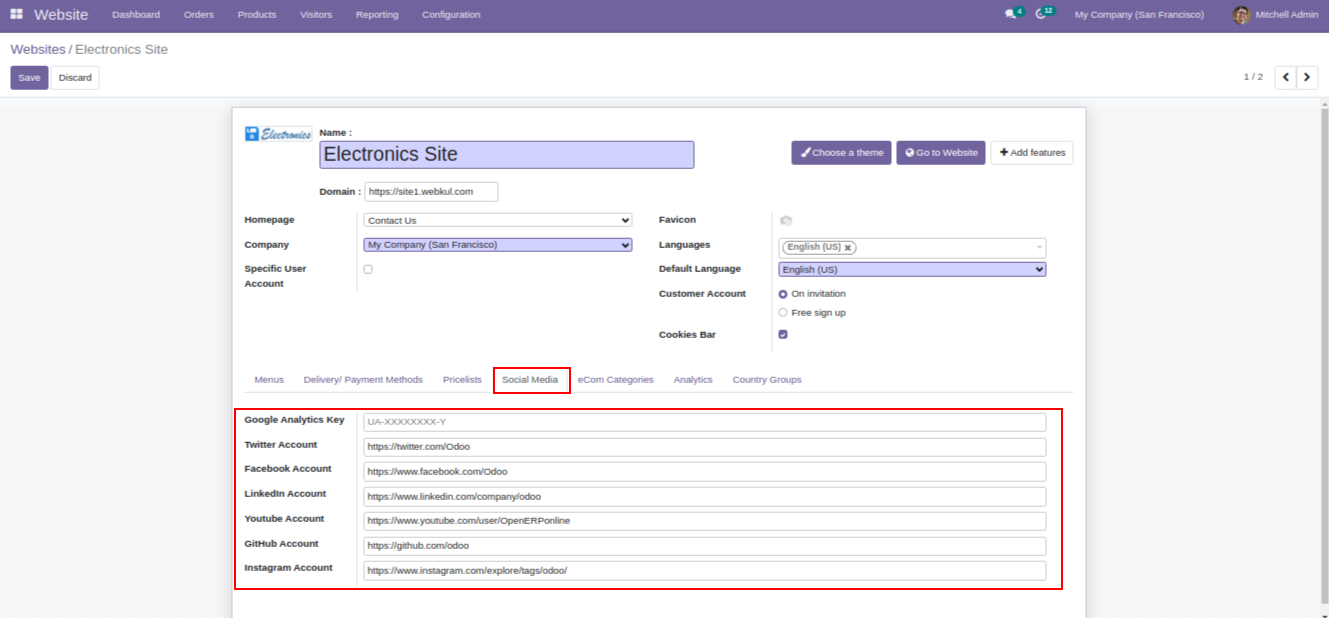Switch to Country Groups tab
The height and width of the screenshot is (618, 1329).
pos(767,380)
